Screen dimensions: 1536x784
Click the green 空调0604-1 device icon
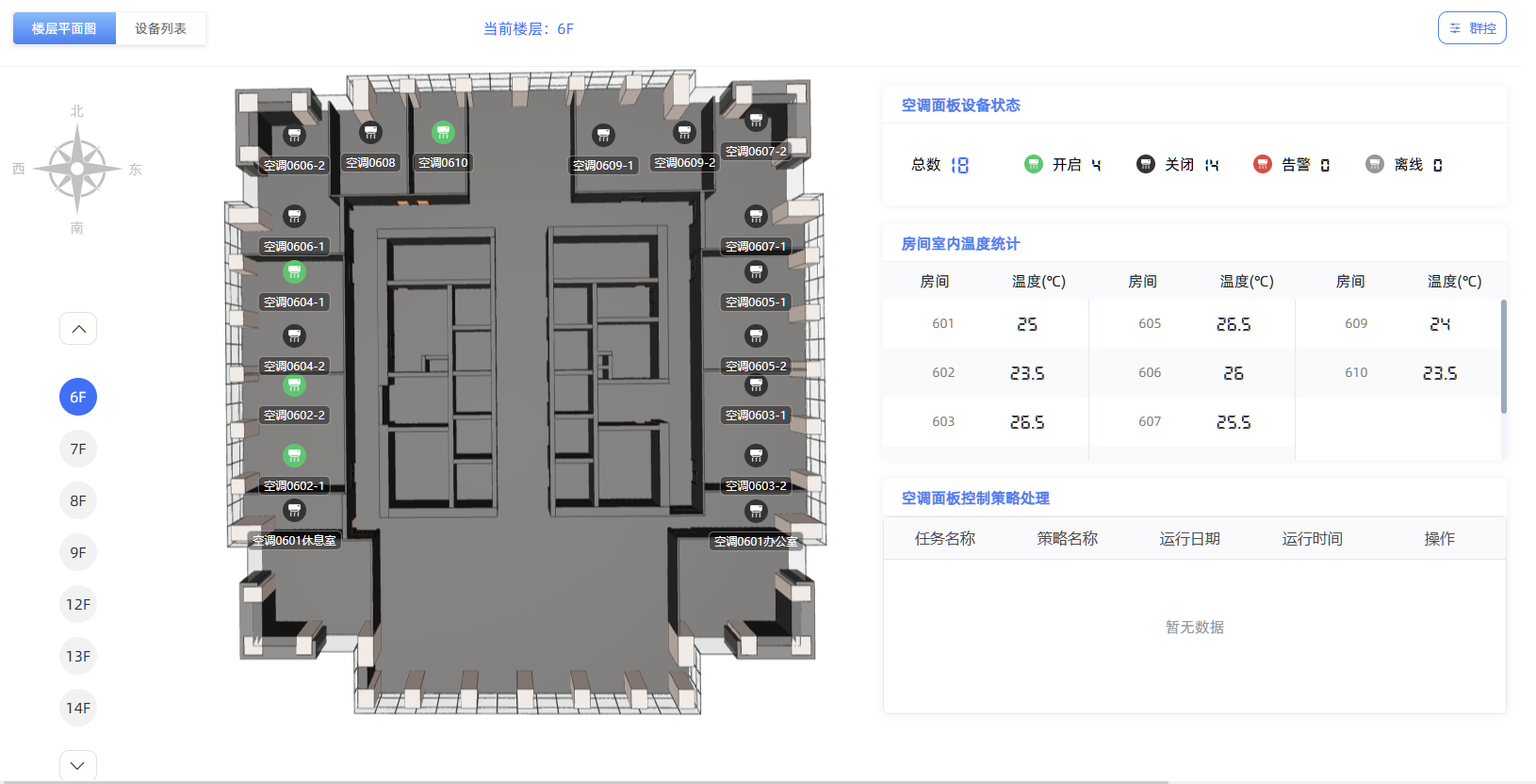[x=295, y=272]
